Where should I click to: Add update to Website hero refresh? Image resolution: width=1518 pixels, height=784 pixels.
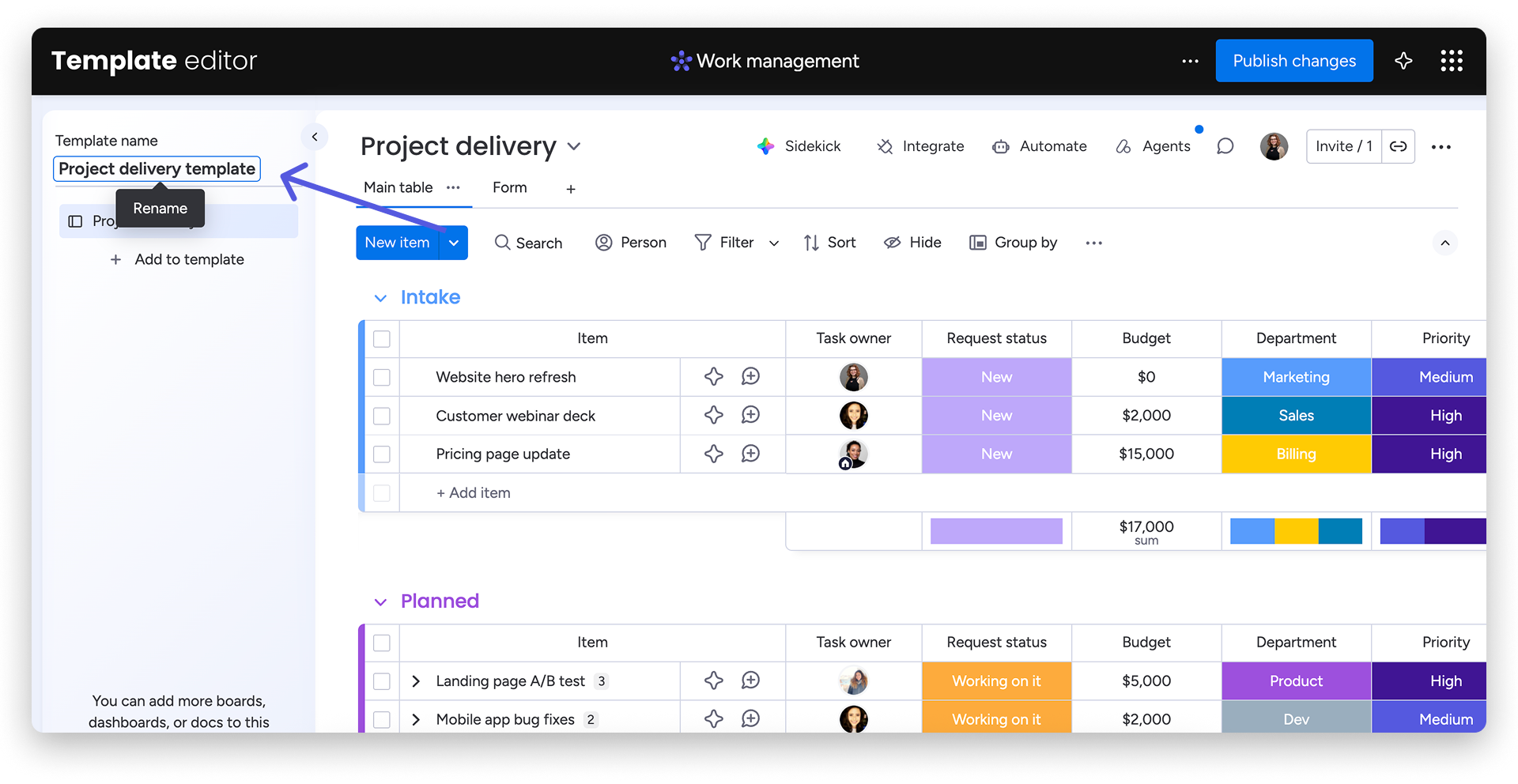click(750, 377)
